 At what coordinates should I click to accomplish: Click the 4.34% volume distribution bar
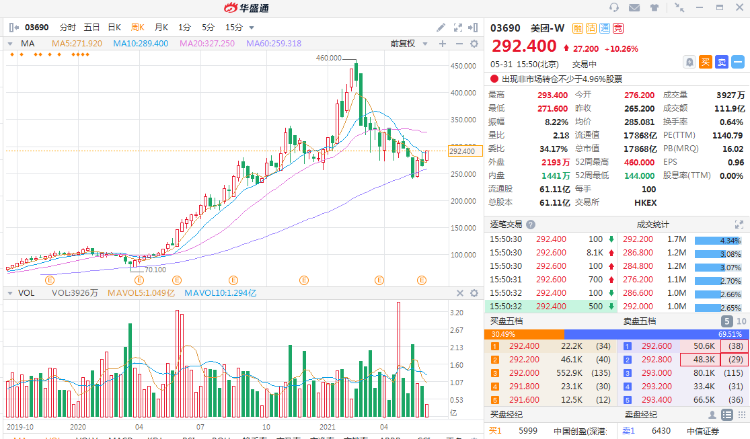coord(718,240)
